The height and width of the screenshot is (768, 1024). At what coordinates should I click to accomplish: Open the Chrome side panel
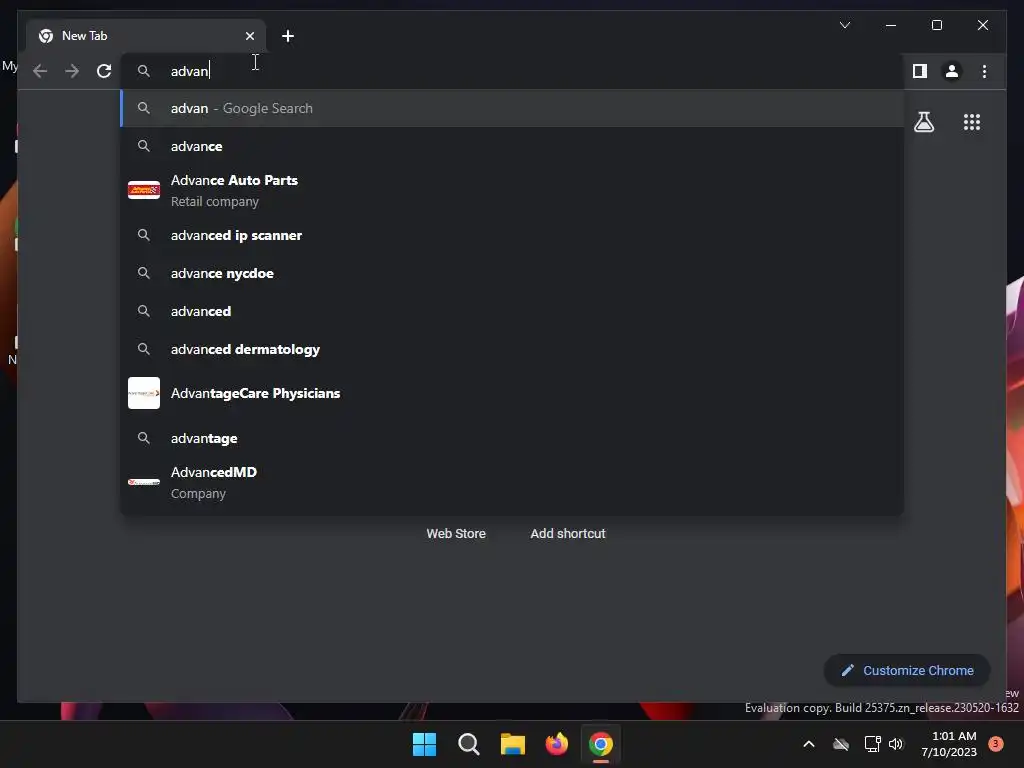coord(920,71)
